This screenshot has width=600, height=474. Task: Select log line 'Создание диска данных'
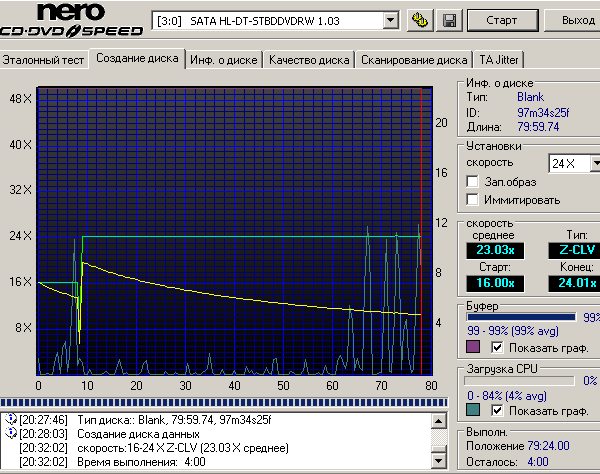tap(138, 434)
